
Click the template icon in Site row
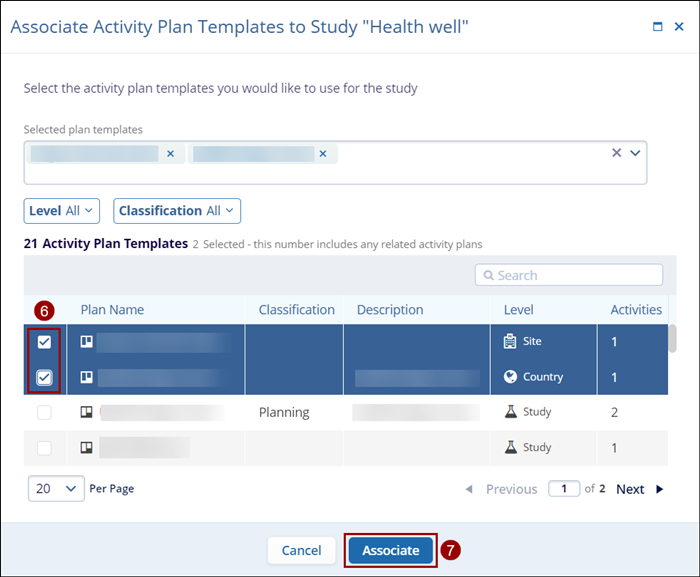point(87,341)
